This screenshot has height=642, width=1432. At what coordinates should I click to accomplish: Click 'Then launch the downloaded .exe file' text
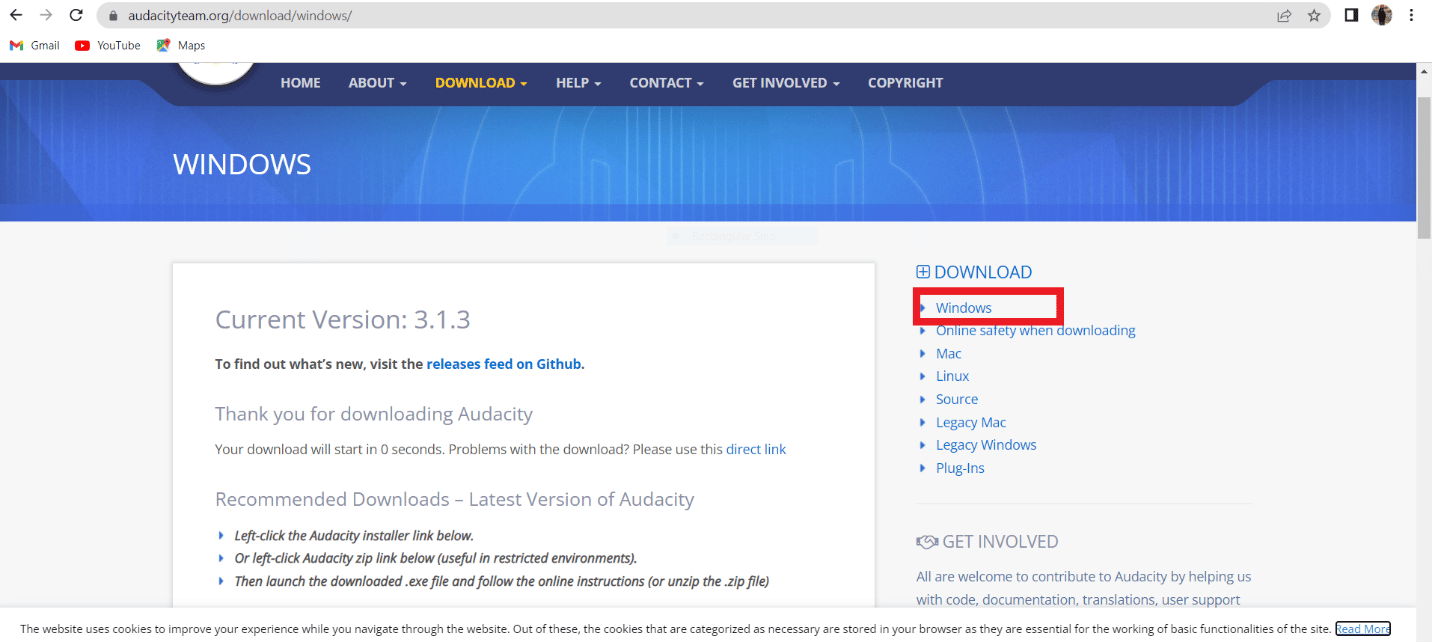tap(502, 581)
